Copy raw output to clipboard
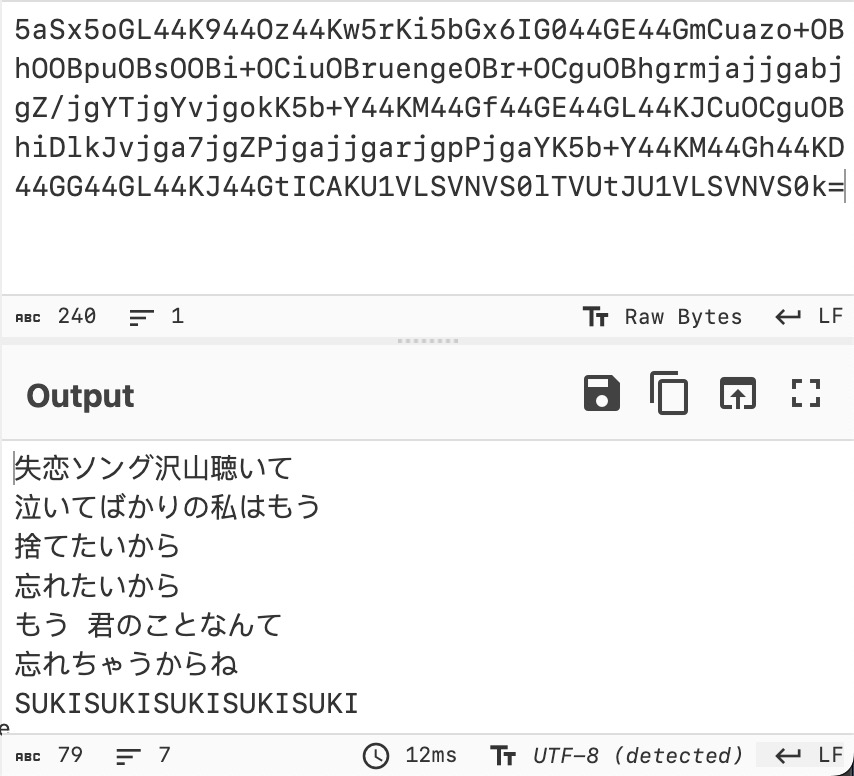854x776 pixels. (669, 393)
